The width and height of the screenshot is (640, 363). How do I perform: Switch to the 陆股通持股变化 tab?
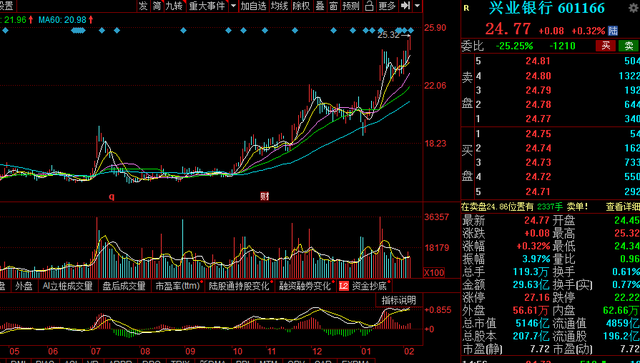(x=239, y=286)
